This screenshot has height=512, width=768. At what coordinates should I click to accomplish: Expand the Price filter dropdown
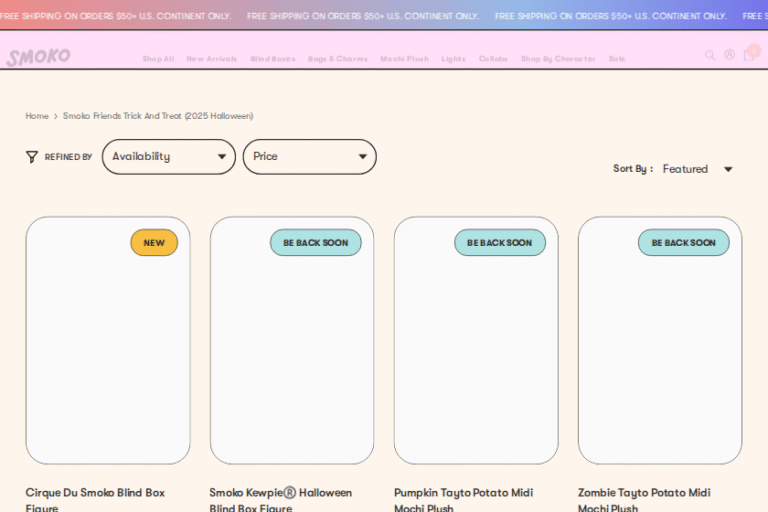click(x=309, y=157)
